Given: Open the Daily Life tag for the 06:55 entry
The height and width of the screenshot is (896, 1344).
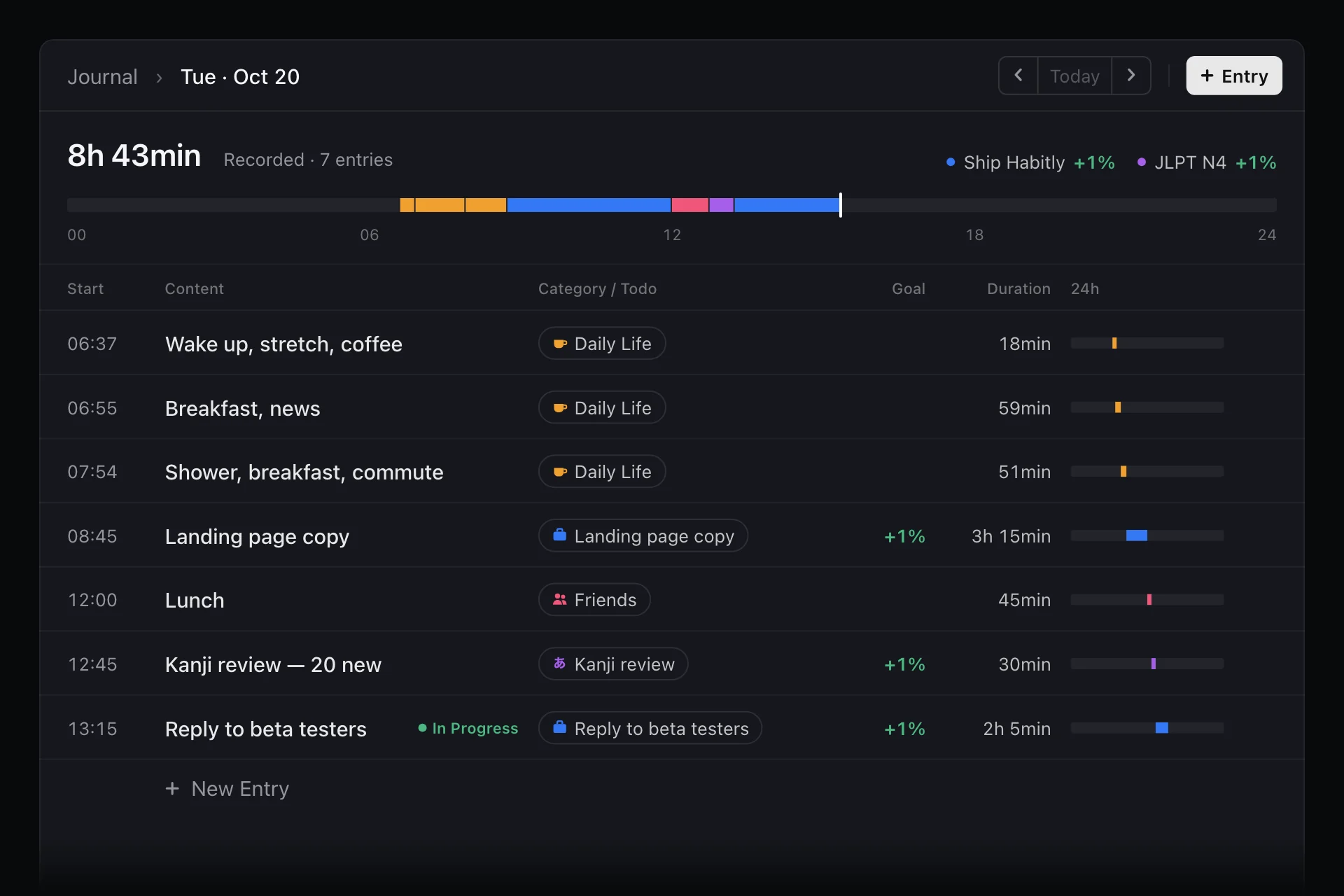Looking at the screenshot, I should coord(602,408).
